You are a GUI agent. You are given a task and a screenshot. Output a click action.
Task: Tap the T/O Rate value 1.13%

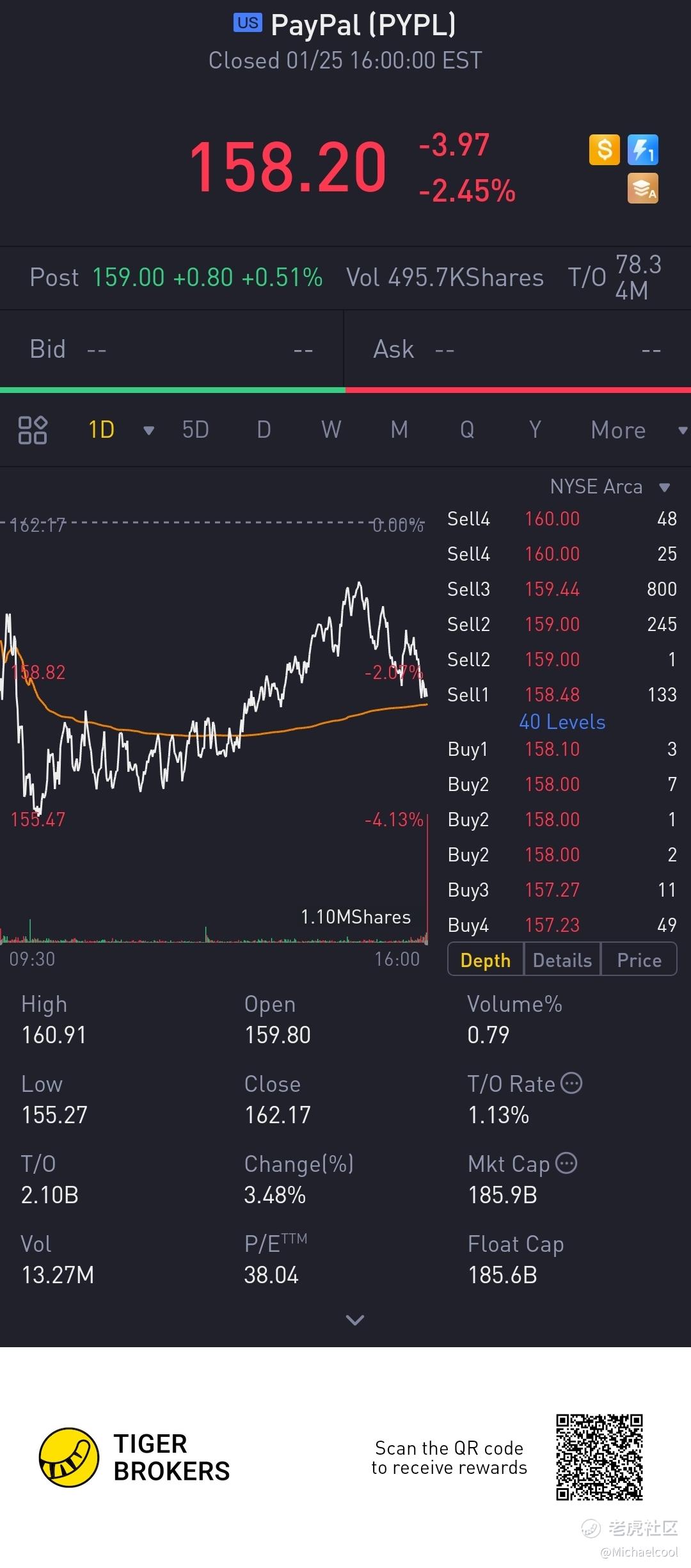[498, 1115]
